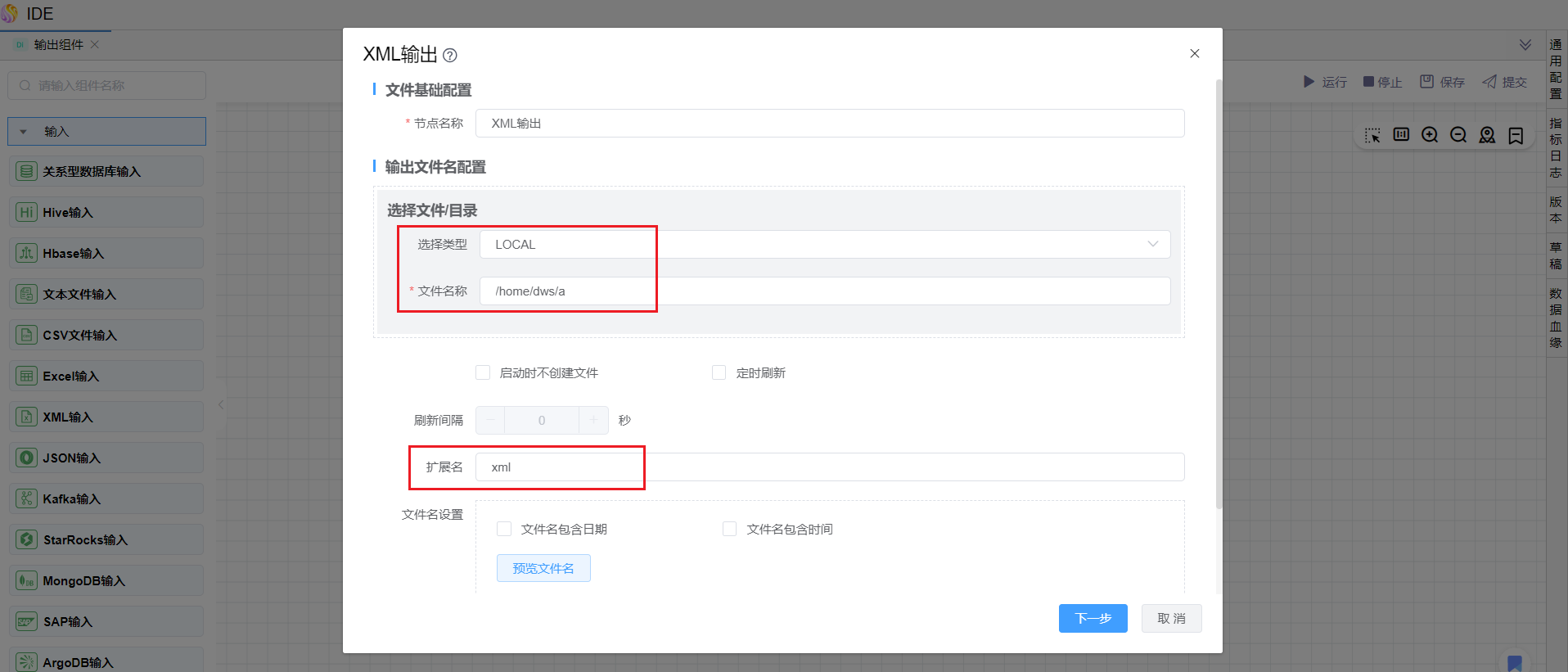Click the 保存 save icon in toolbar
1568x672 pixels.
tap(1426, 82)
